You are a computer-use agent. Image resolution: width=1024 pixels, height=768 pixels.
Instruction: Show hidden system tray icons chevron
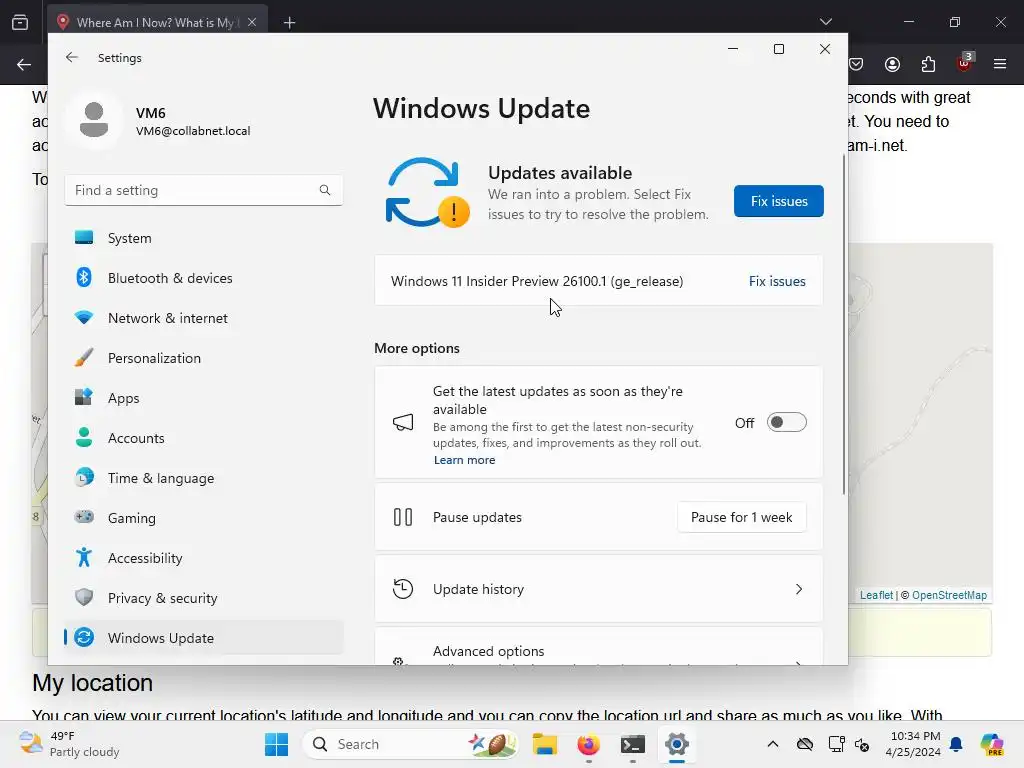tap(773, 744)
